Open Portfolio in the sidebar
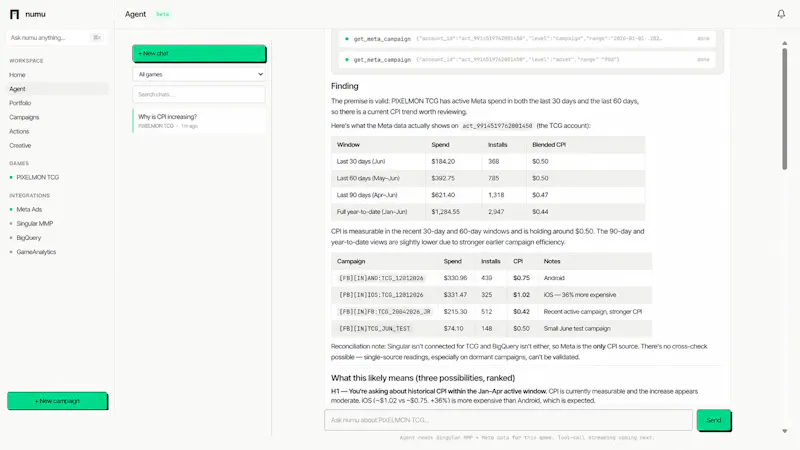Image resolution: width=800 pixels, height=450 pixels. click(20, 103)
